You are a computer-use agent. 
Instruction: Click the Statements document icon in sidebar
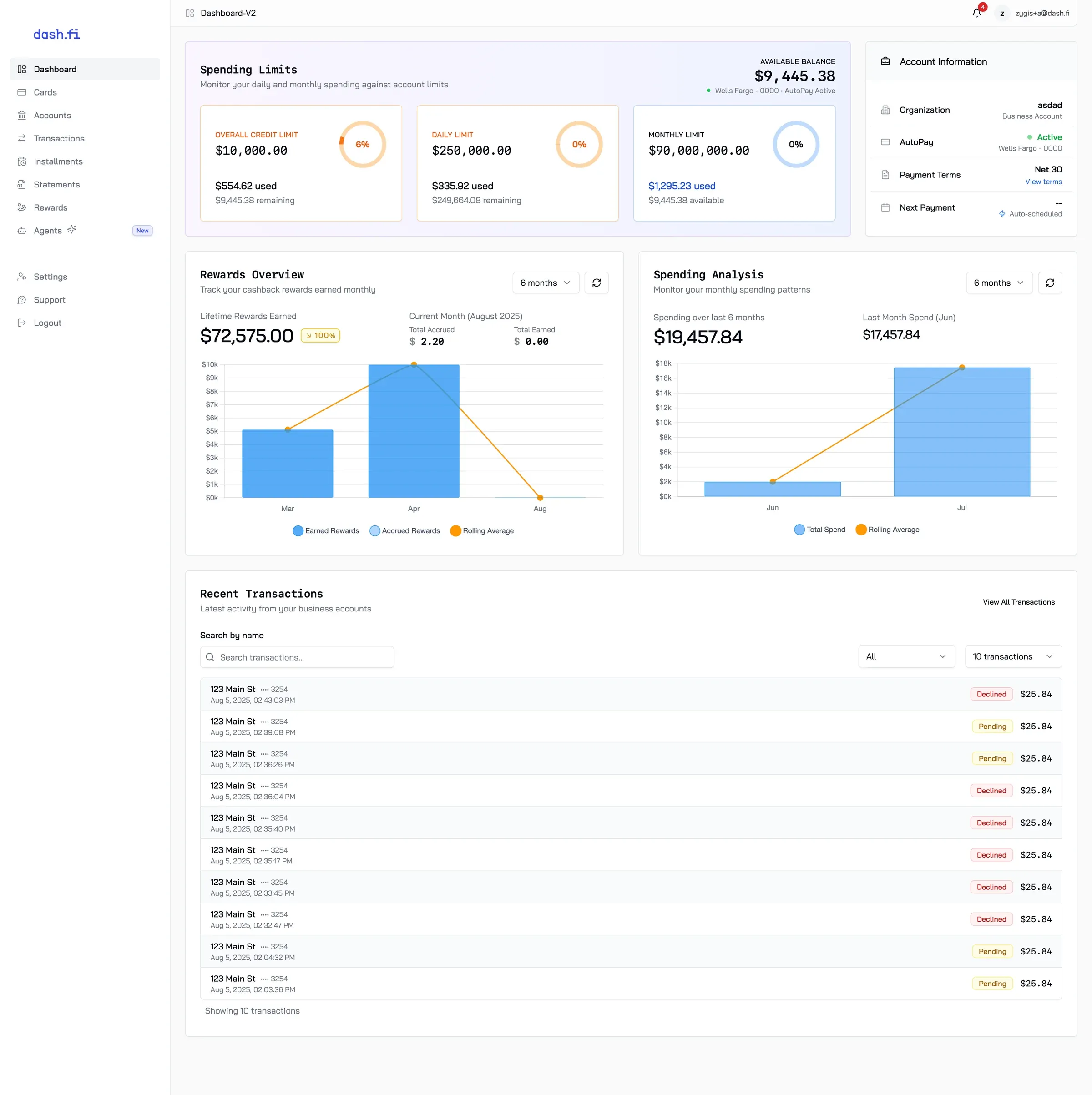click(21, 185)
